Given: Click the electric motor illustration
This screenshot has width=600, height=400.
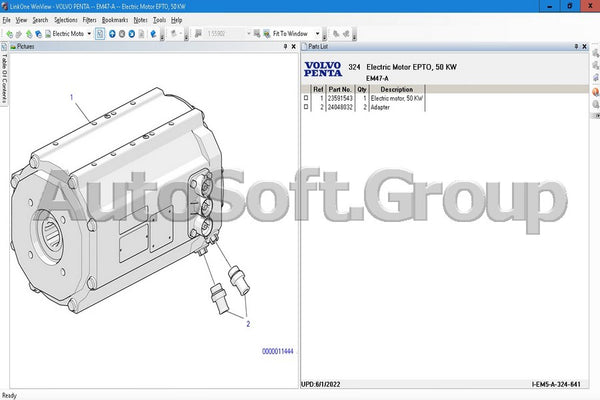Looking at the screenshot, I should click(x=117, y=201).
